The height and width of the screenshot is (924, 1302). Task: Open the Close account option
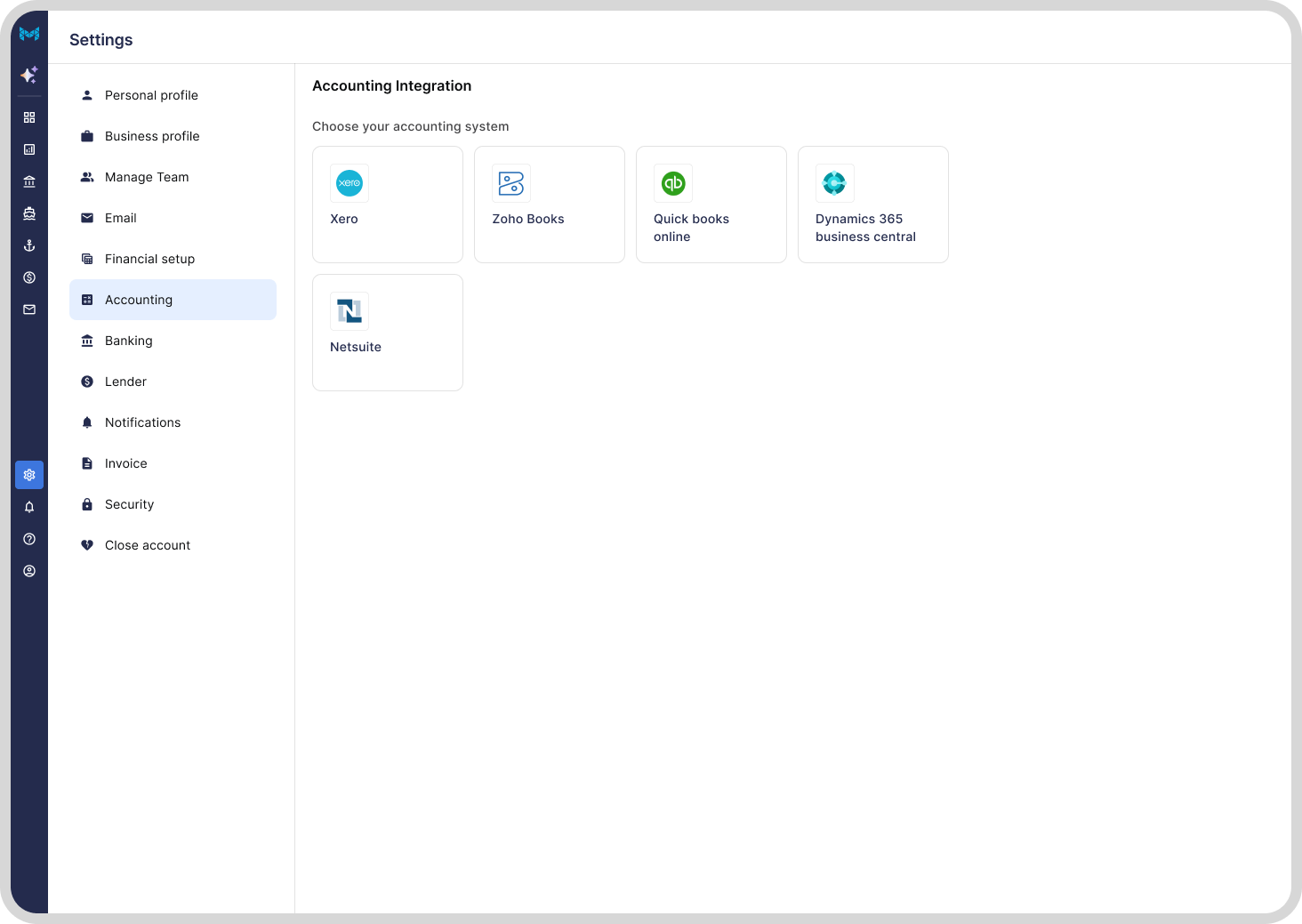147,545
